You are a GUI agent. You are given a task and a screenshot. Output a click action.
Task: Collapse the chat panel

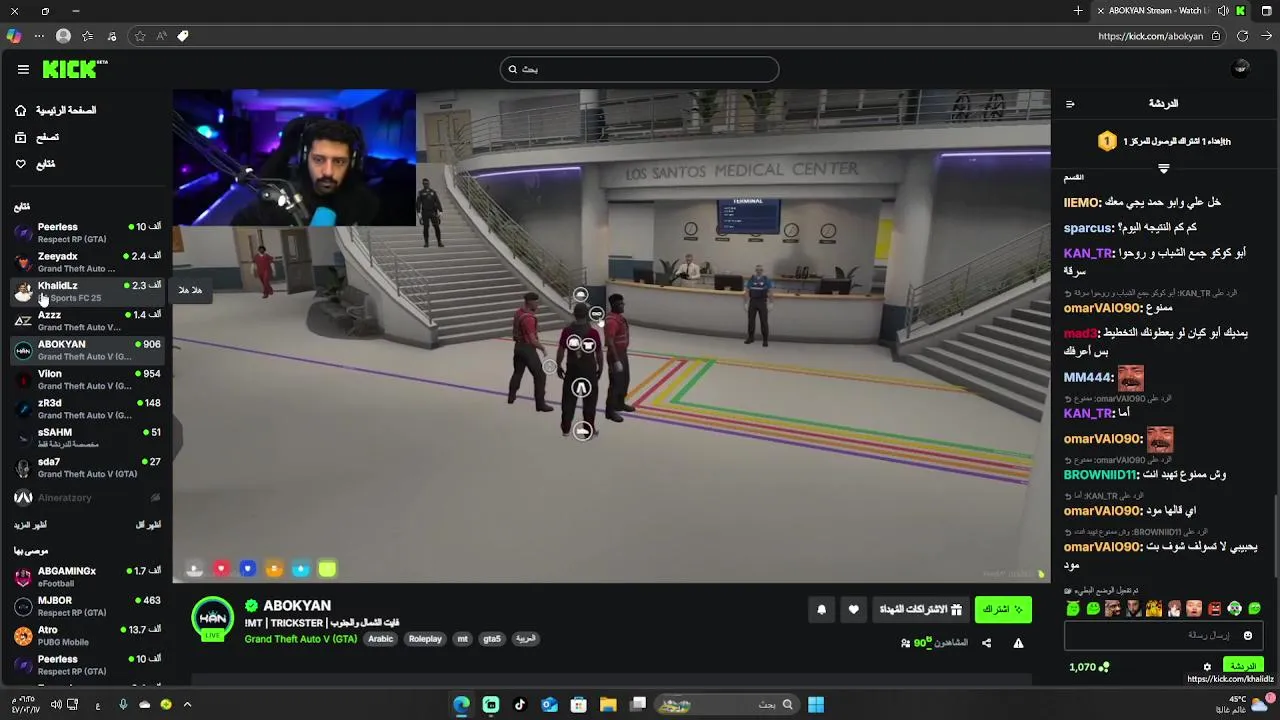1070,104
